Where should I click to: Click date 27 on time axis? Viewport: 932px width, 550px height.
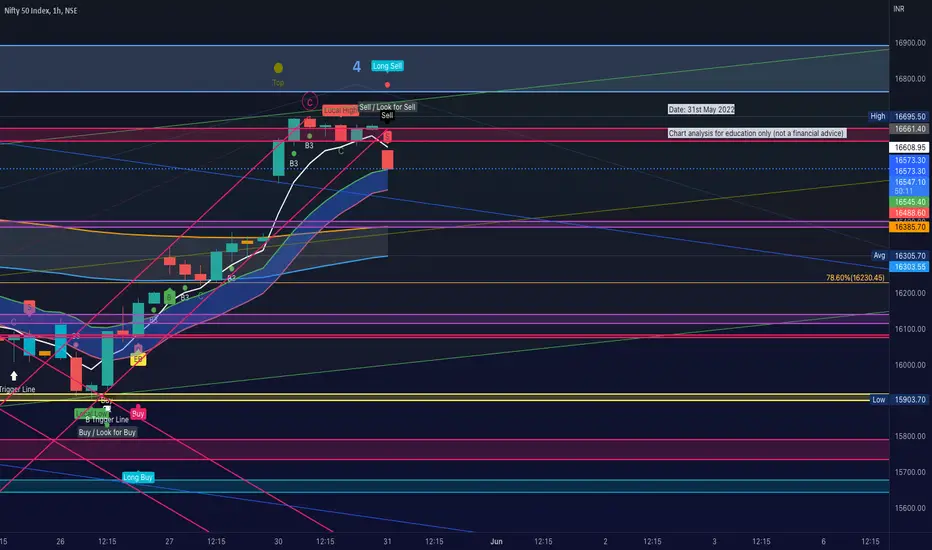point(169,542)
